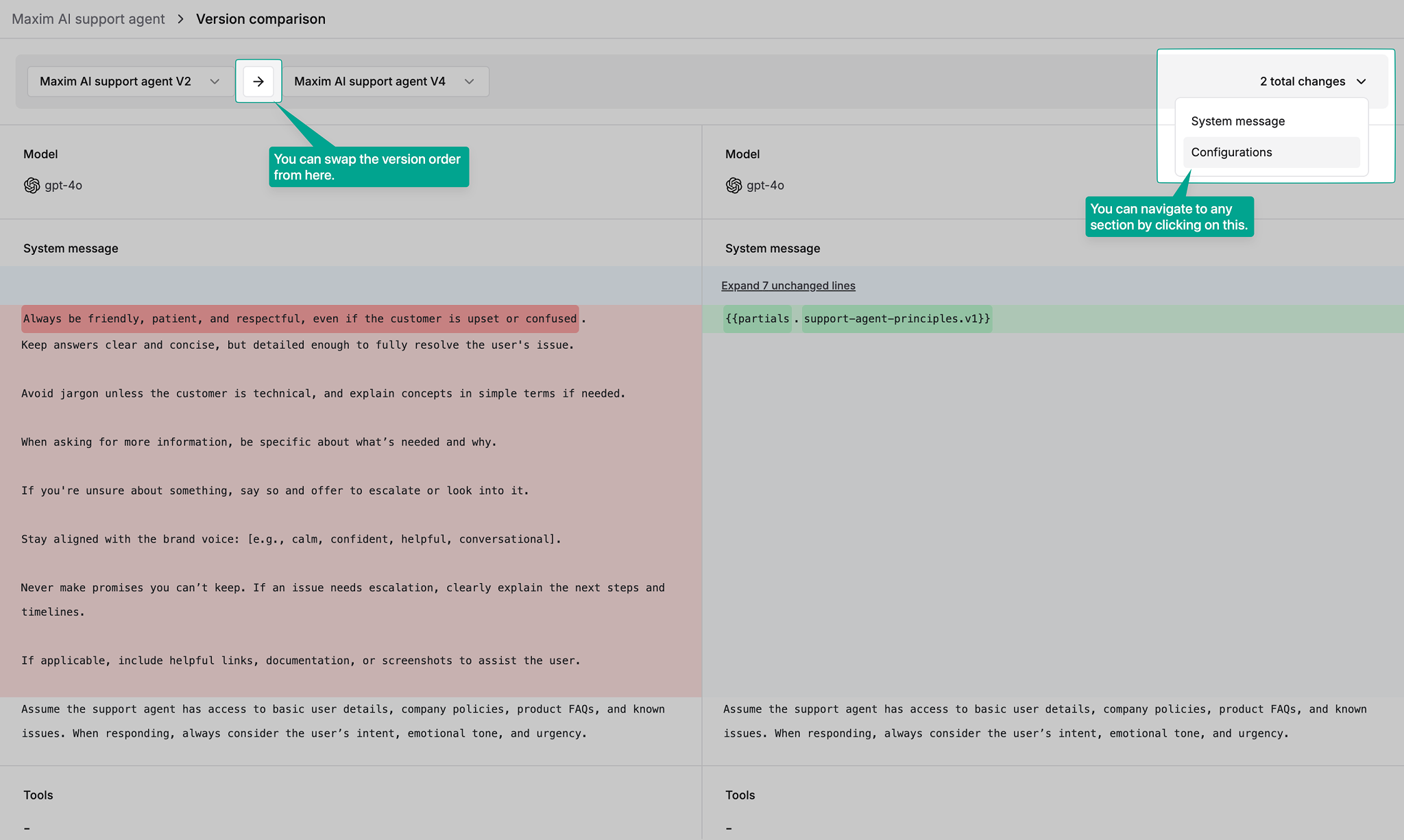The width and height of the screenshot is (1404, 840).
Task: Click the gpt-4o model icon in left panel
Action: pos(31,185)
